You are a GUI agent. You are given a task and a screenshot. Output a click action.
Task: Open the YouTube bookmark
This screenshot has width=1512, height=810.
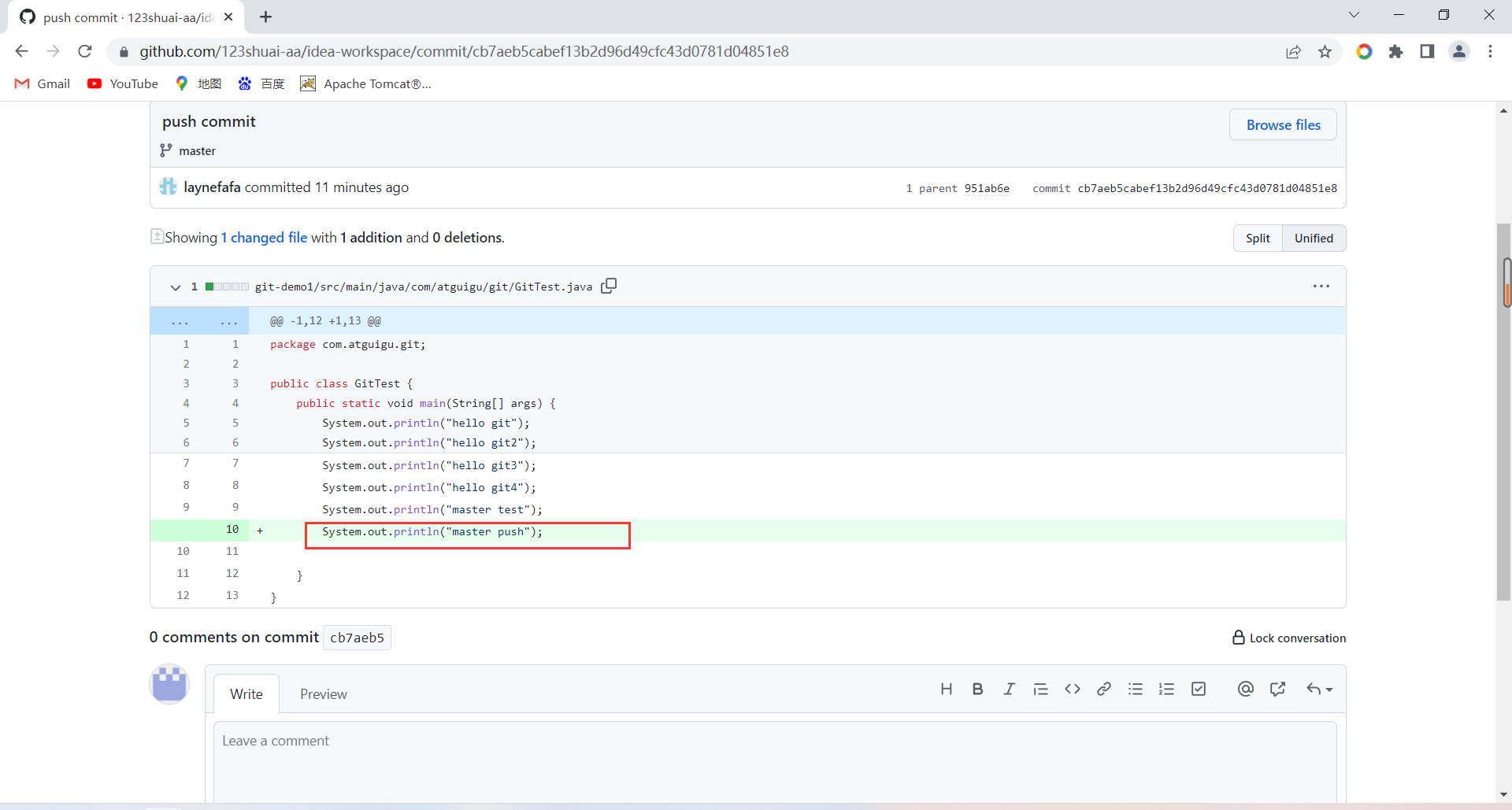(123, 83)
